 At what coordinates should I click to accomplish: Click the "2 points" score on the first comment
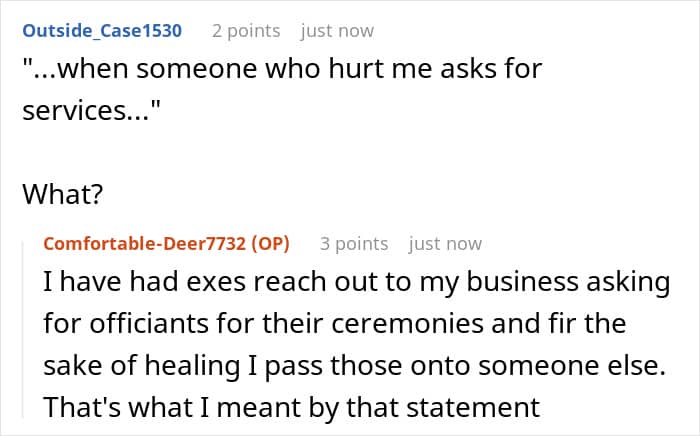coord(246,31)
